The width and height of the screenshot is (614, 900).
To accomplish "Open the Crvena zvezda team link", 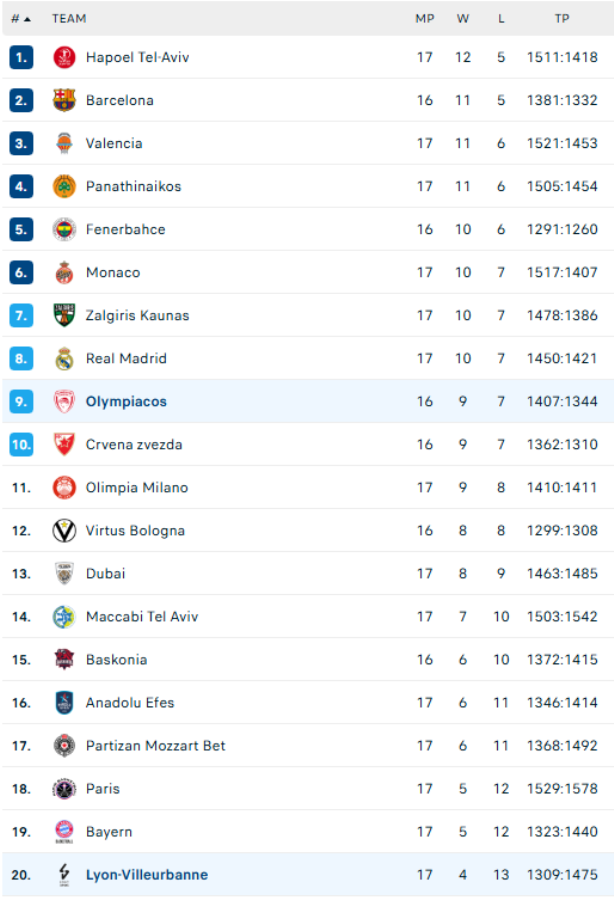I will pos(134,445).
